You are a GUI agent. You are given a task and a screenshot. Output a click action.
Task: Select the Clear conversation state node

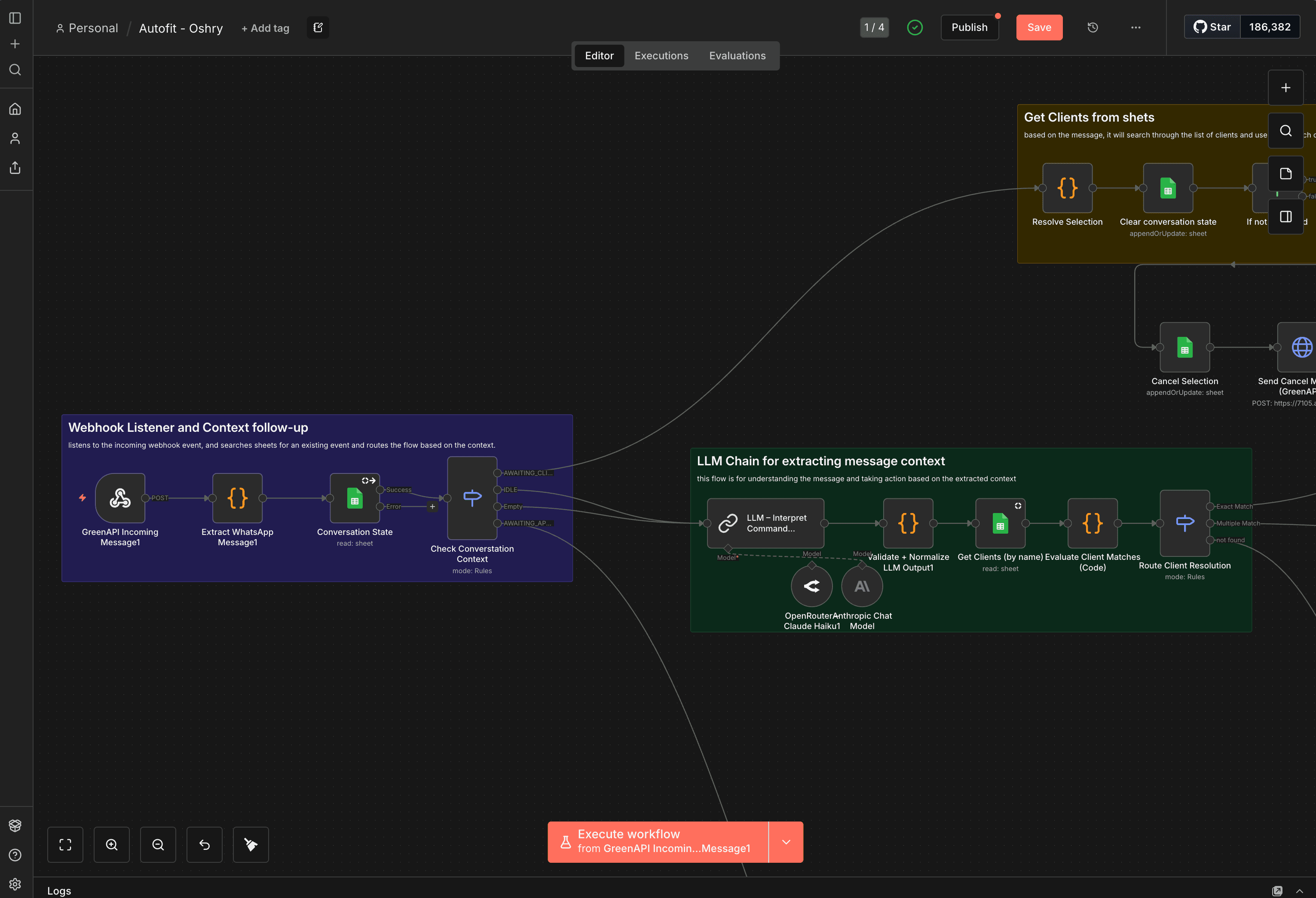tap(1168, 188)
